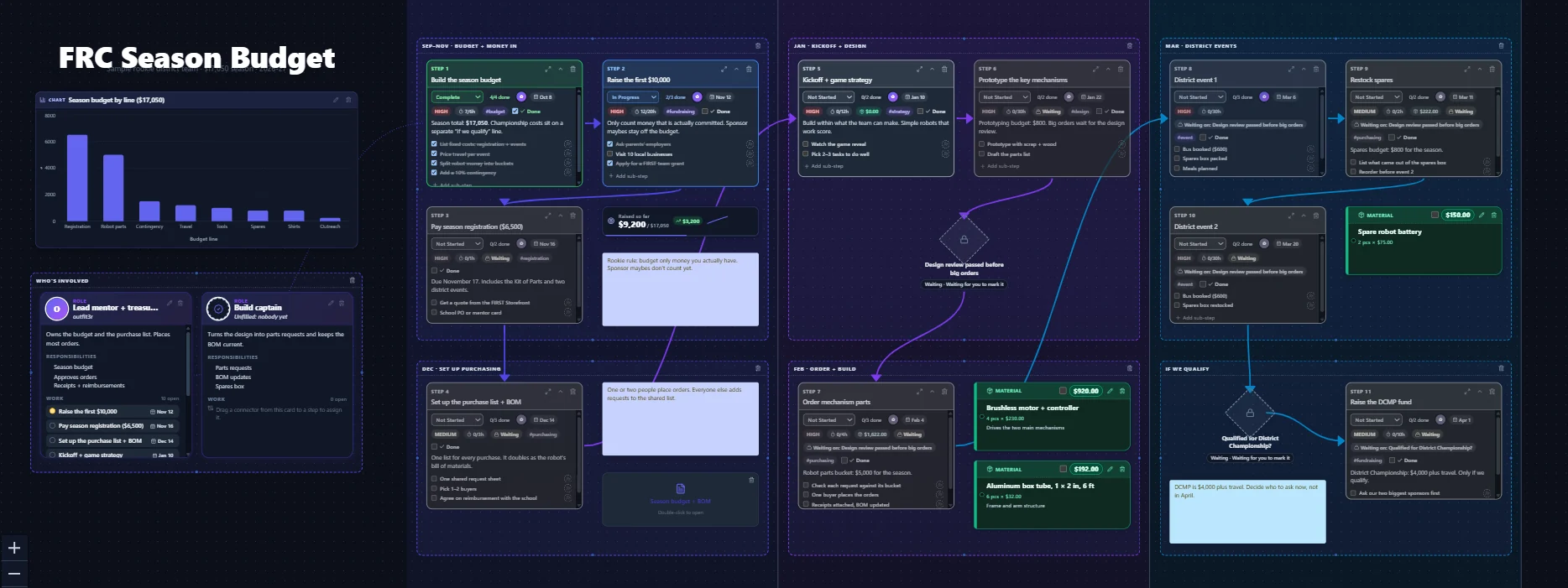1568x588 pixels.
Task: Collapse the Step 4 purchase list card
Action: pos(561,391)
